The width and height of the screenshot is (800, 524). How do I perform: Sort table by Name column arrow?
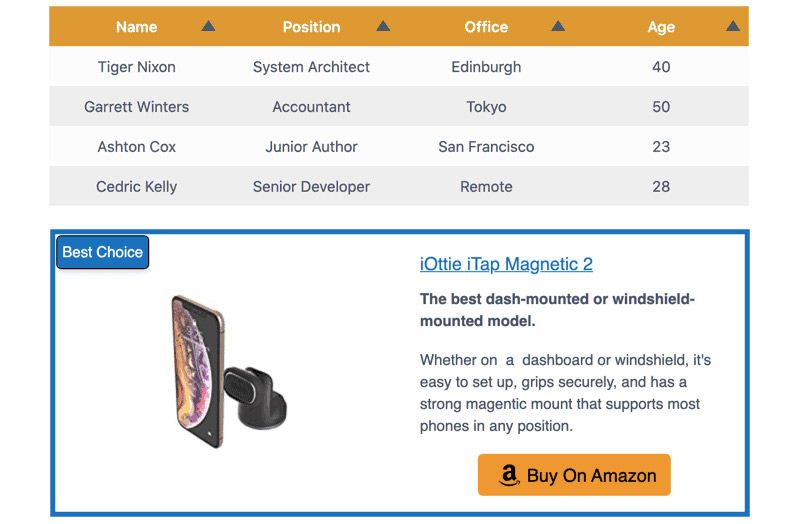[x=208, y=26]
